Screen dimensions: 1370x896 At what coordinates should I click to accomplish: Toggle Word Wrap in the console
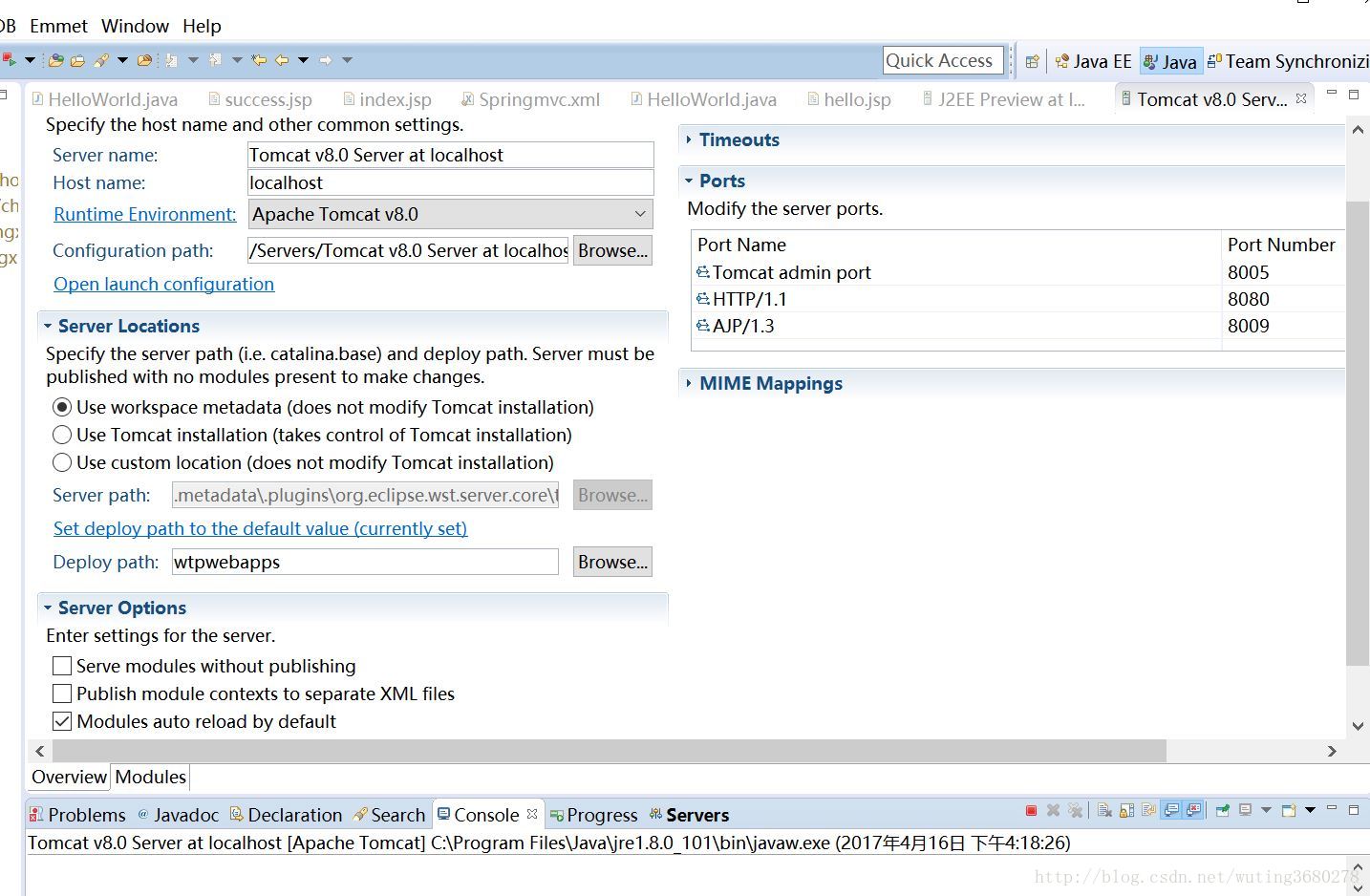(1148, 810)
